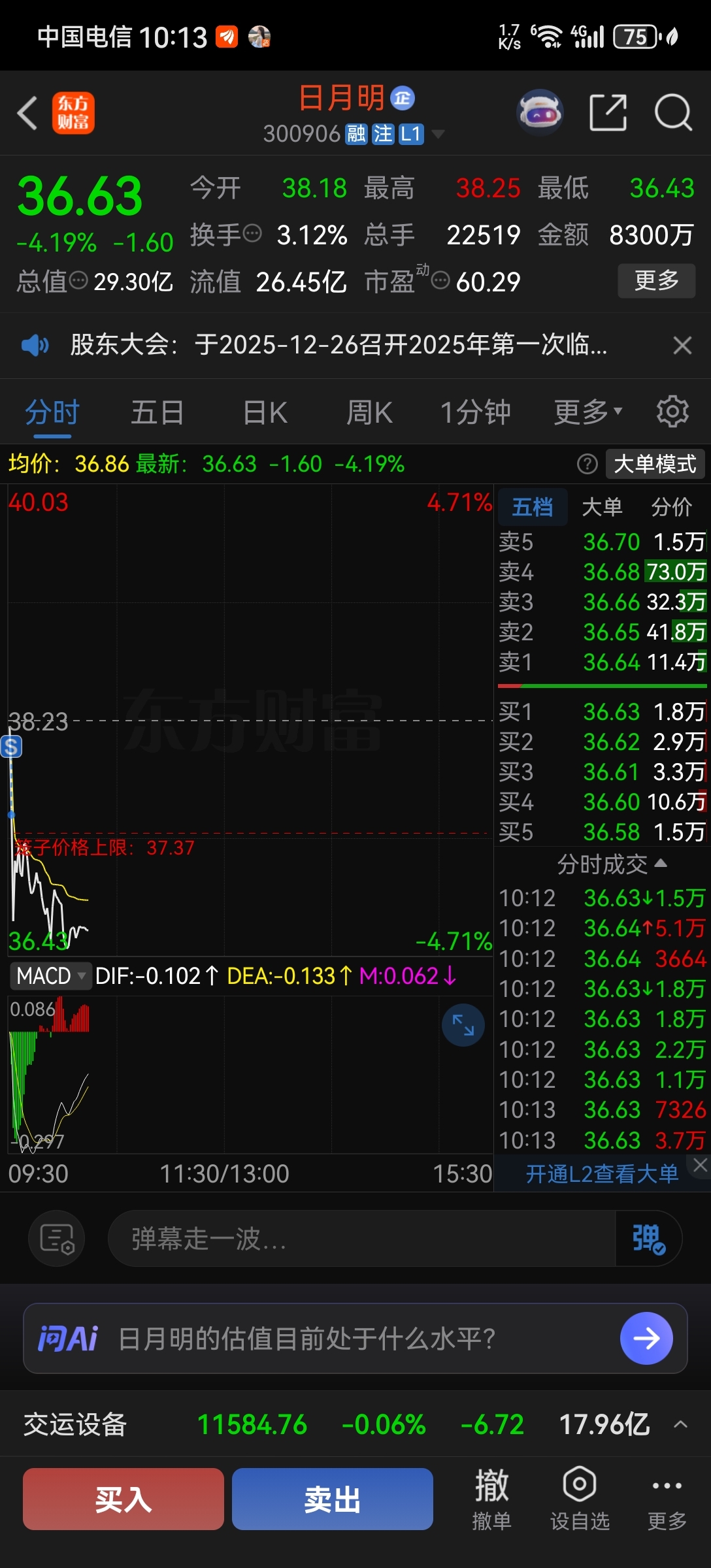The height and width of the screenshot is (1568, 711).
Task: Open 开通L2查看大单 link
Action: 602,1174
